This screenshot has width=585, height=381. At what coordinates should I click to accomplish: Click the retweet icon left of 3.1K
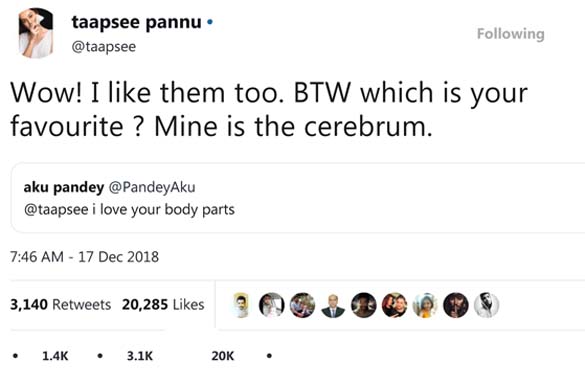click(100, 356)
